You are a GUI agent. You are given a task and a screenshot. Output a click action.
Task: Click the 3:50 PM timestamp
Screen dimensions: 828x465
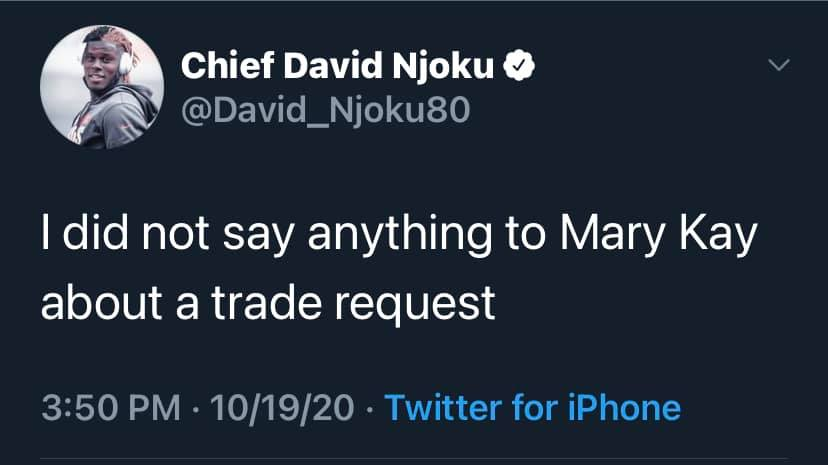[x=111, y=408]
